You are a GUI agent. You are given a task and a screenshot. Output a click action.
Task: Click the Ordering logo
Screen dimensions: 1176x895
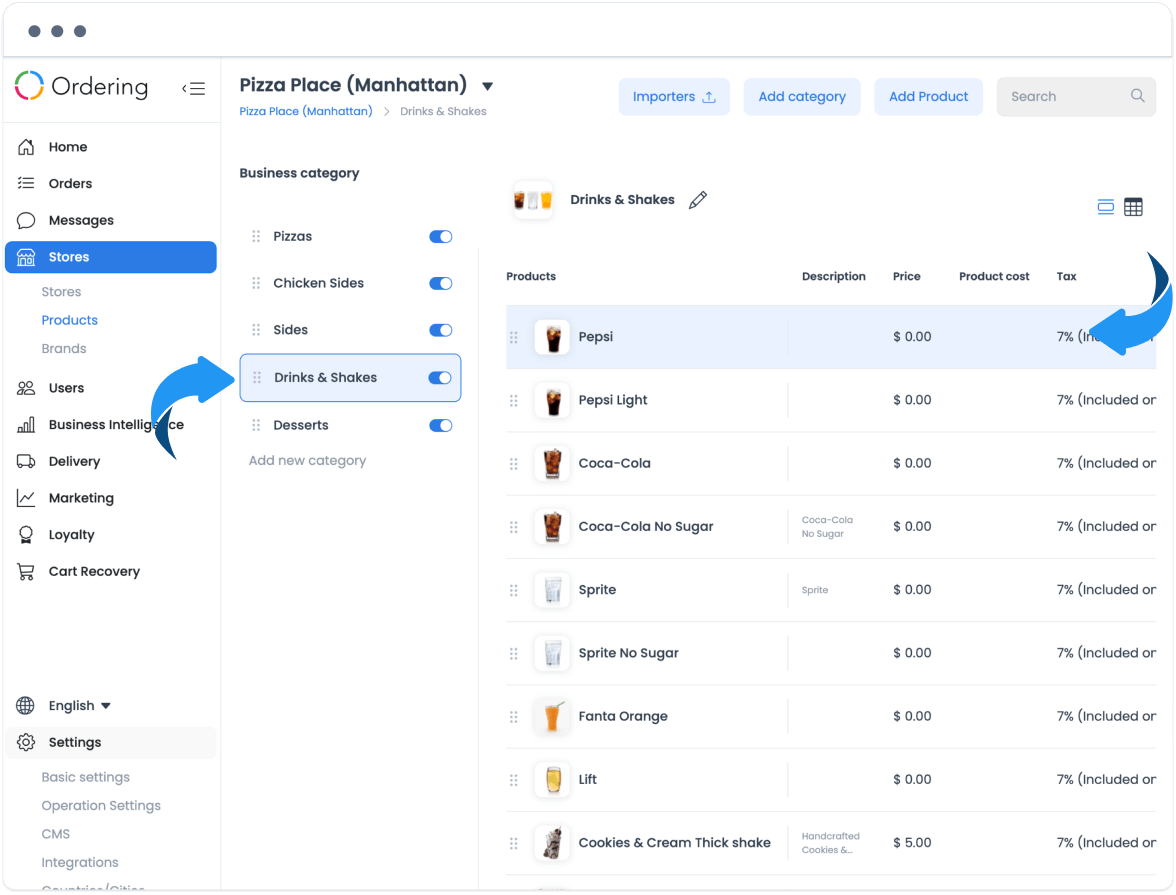(81, 86)
